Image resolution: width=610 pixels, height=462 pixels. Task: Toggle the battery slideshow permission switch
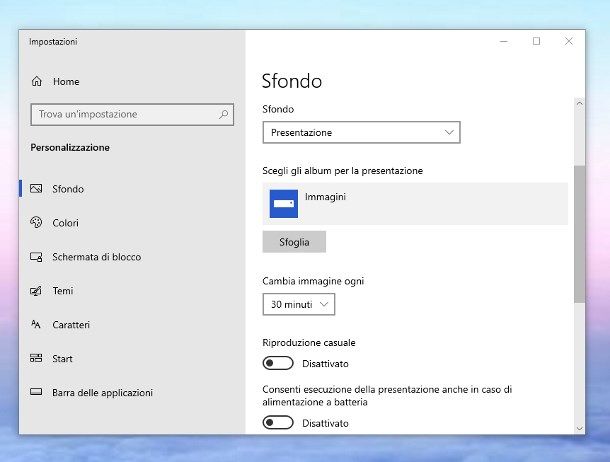tap(278, 423)
